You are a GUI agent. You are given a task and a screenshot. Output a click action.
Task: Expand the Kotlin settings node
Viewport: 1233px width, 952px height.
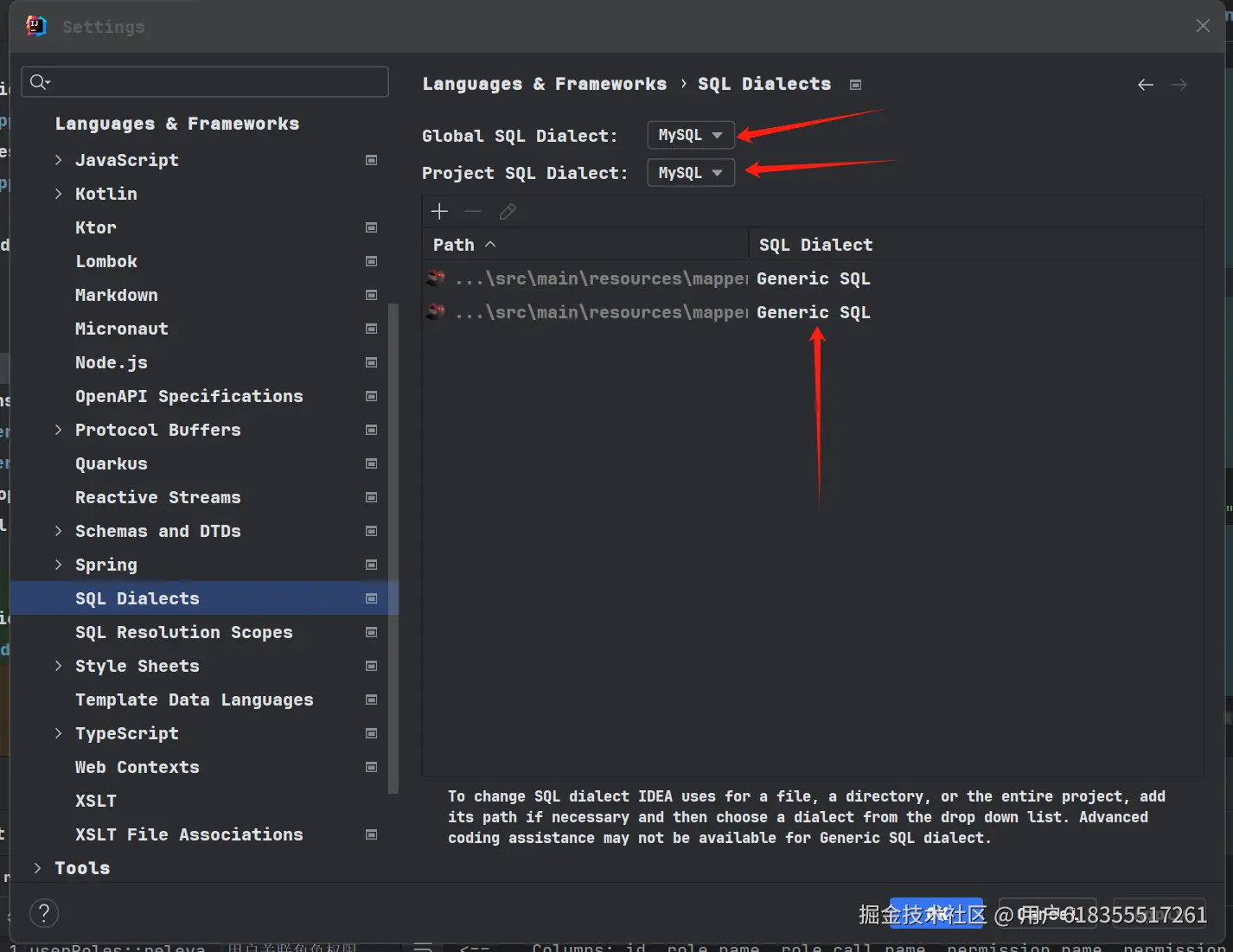(x=58, y=194)
